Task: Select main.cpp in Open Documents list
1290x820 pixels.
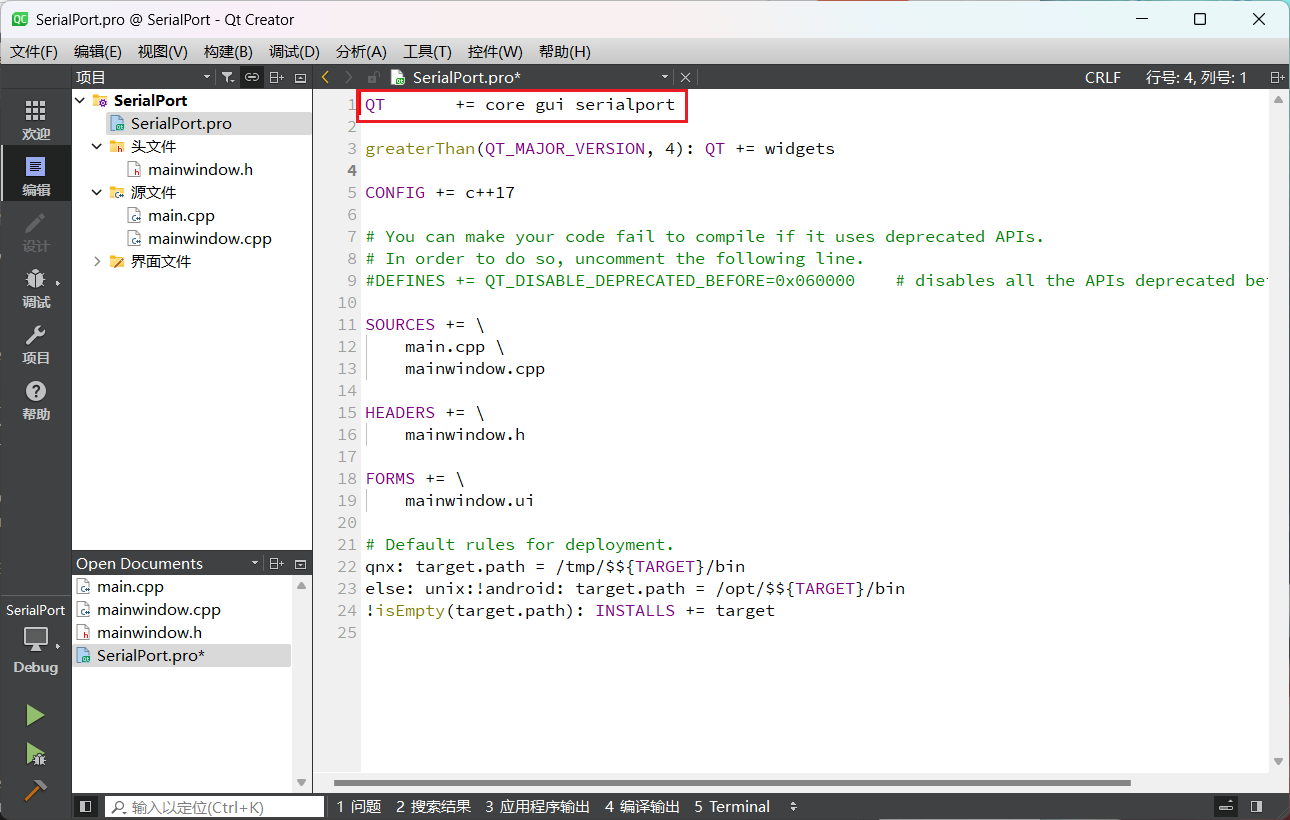Action: point(182,587)
